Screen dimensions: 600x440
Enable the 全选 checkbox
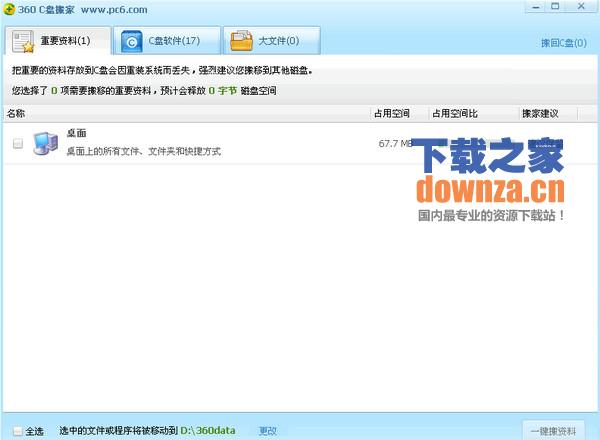(x=18, y=431)
